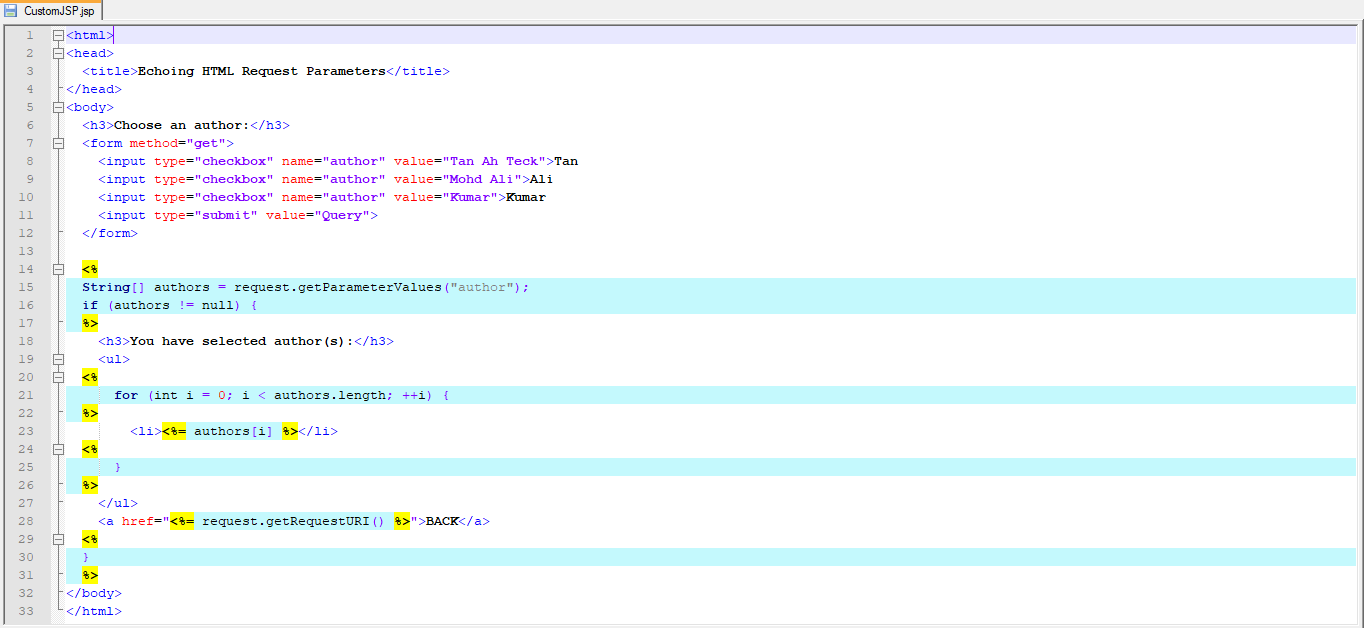Click 'authors.length' in the for loop

tap(330, 395)
